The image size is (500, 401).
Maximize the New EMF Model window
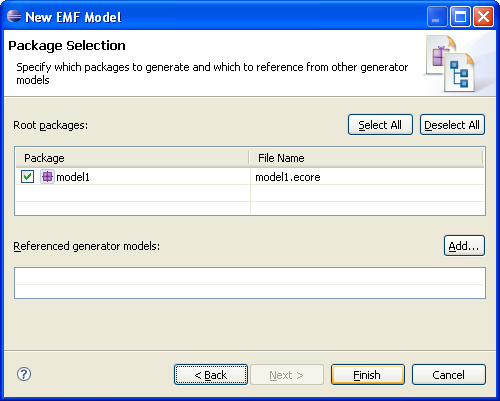click(x=460, y=16)
